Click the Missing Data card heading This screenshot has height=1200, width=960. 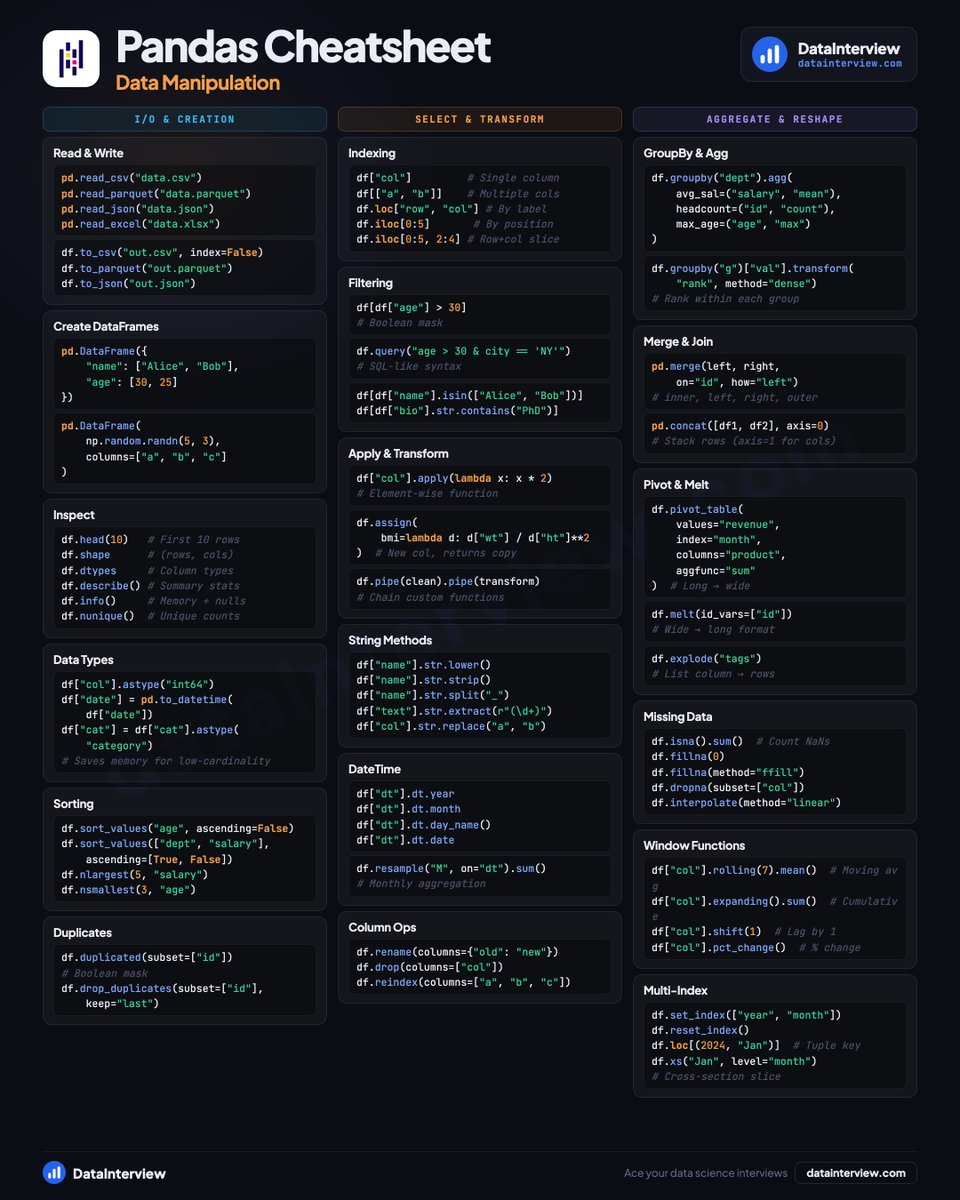pos(678,716)
